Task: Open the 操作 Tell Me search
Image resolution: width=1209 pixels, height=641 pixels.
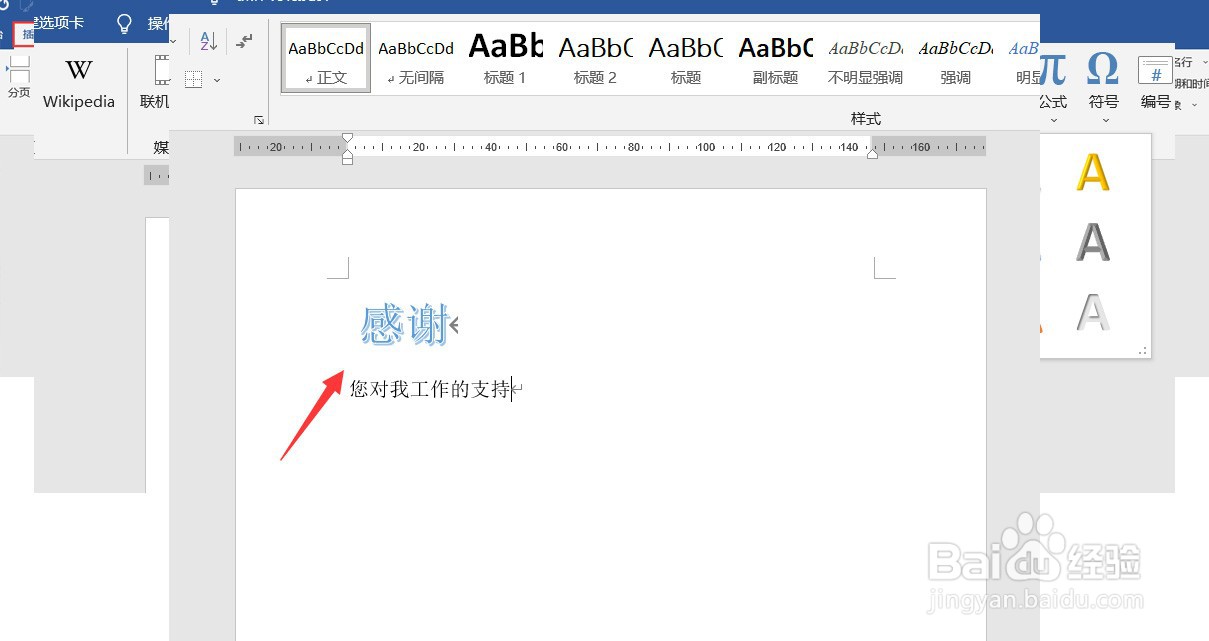Action: coord(140,23)
